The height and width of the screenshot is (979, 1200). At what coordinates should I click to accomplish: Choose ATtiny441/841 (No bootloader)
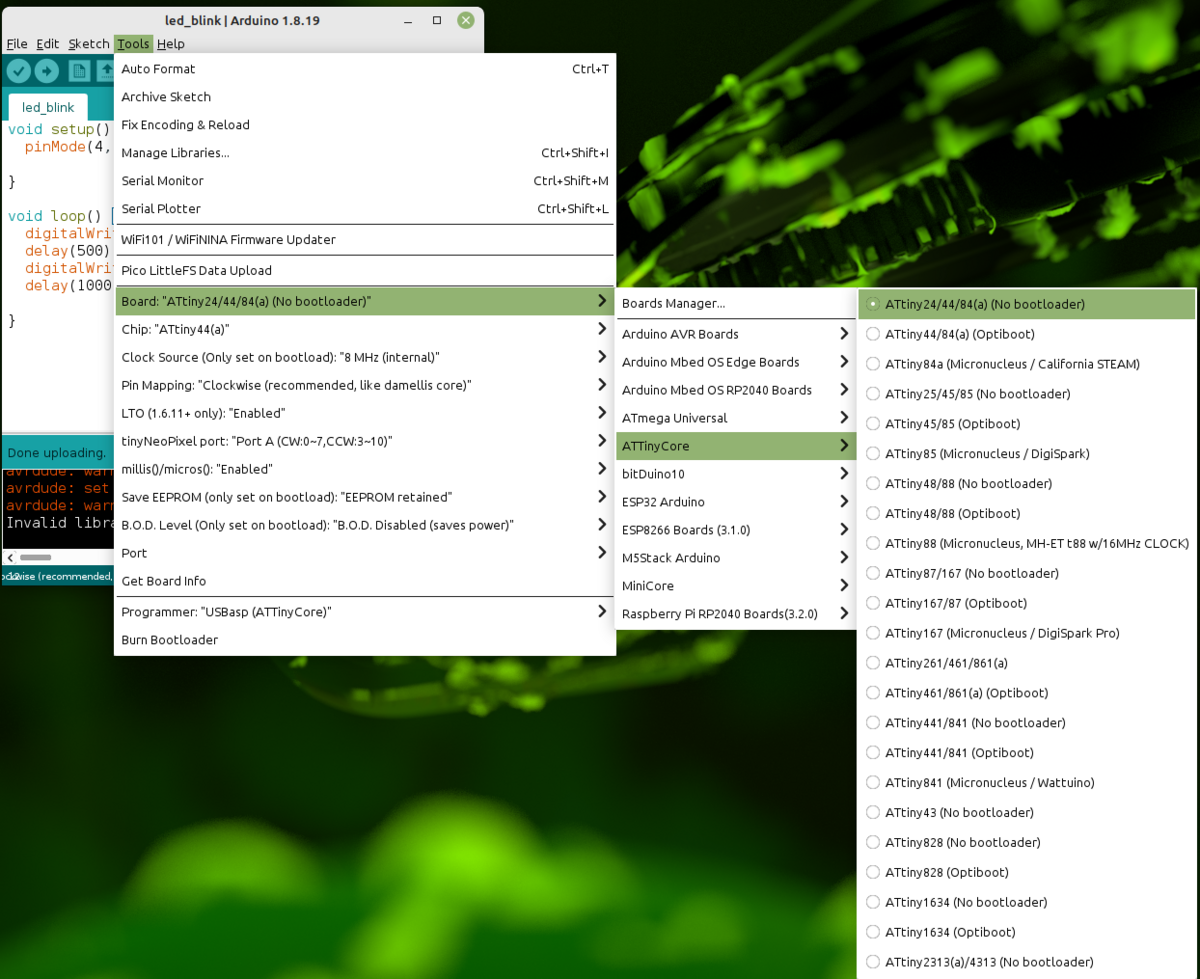click(x=1027, y=723)
